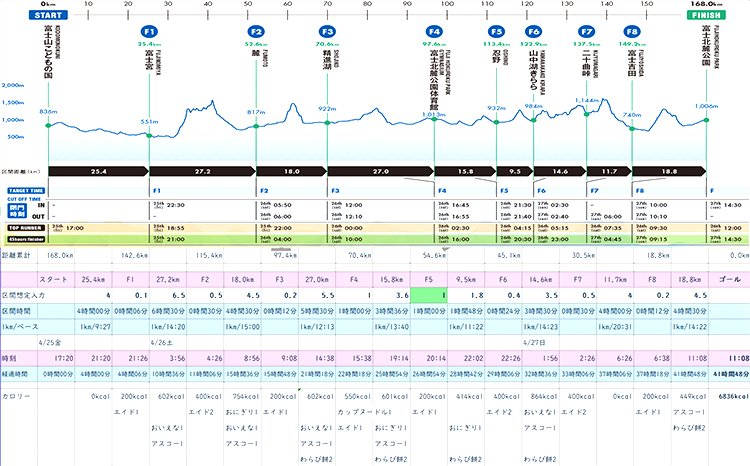Click the 距離累計 row label
This screenshot has height=466, width=750.
point(16,255)
